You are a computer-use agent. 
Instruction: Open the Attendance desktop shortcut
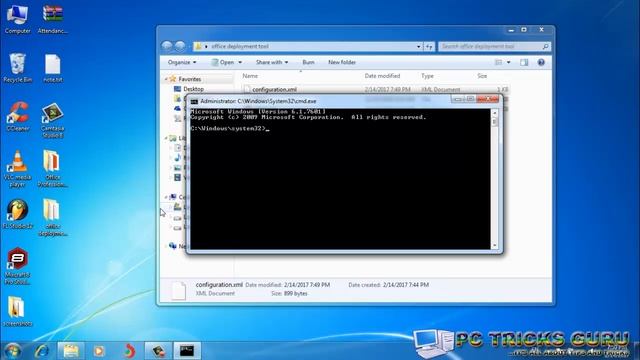(x=53, y=19)
